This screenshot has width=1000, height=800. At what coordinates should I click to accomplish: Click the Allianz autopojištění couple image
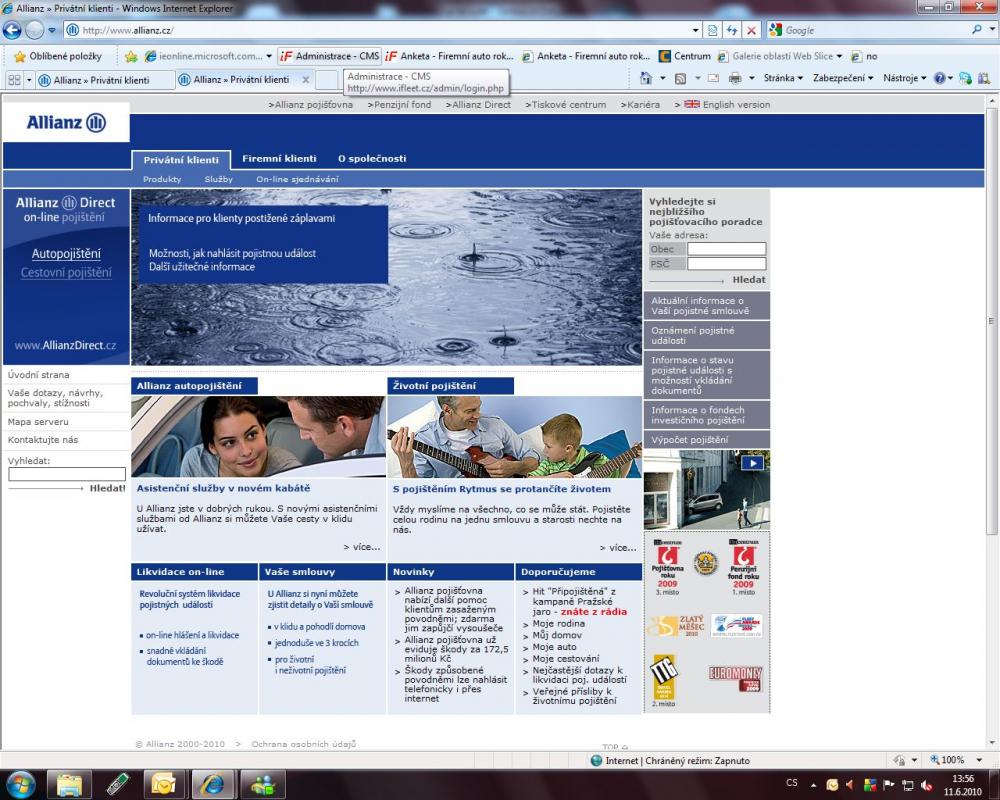[x=258, y=436]
